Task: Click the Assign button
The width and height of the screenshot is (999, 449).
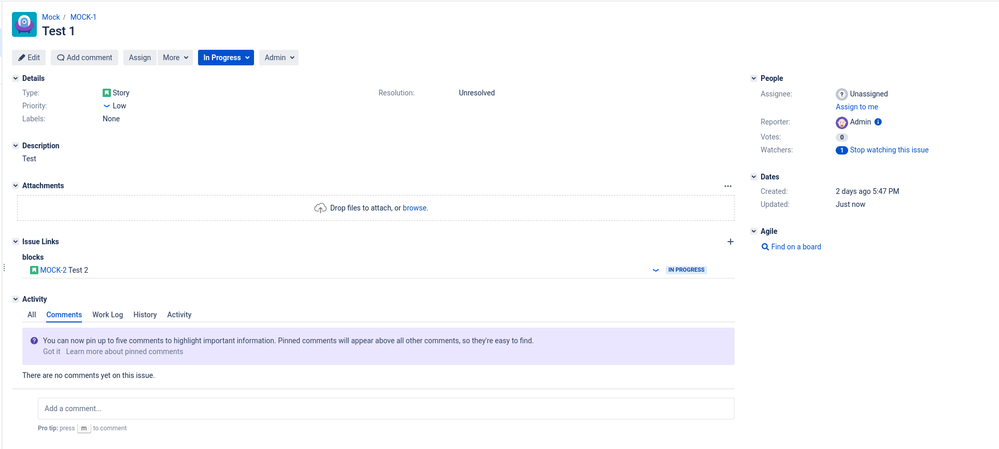Action: (x=140, y=58)
